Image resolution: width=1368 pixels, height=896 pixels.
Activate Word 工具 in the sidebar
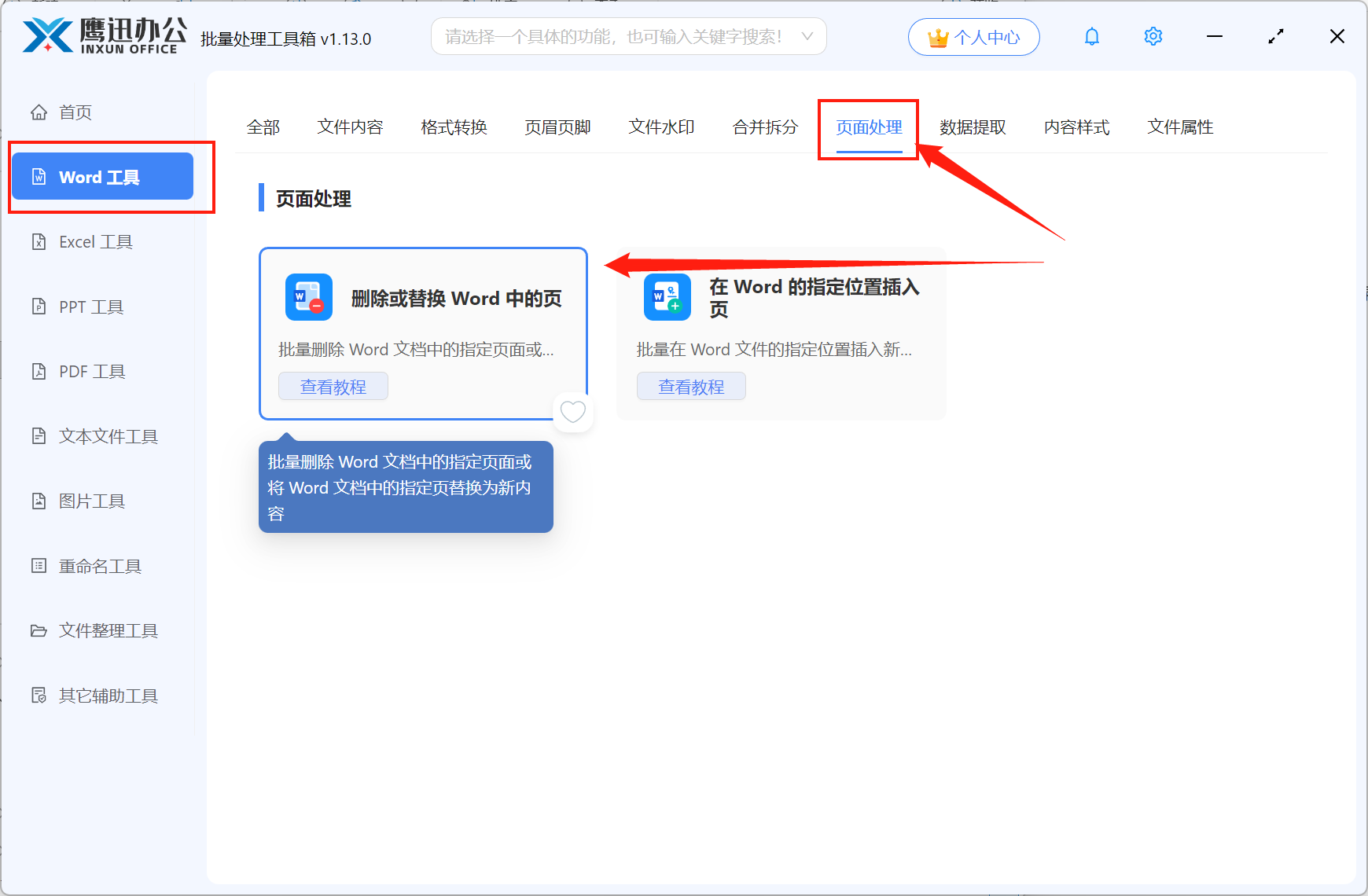101,176
